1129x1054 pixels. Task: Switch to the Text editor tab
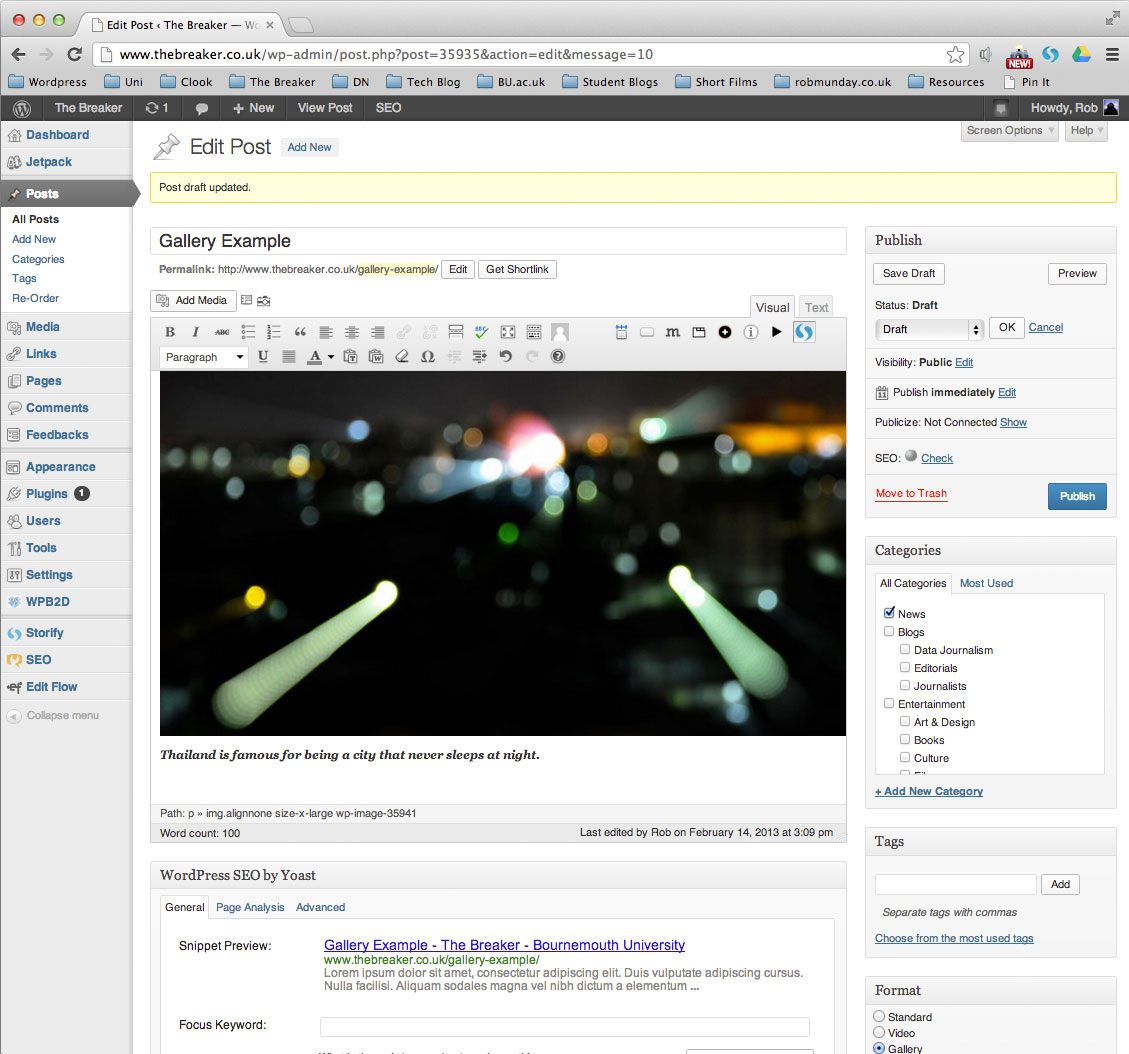(817, 307)
